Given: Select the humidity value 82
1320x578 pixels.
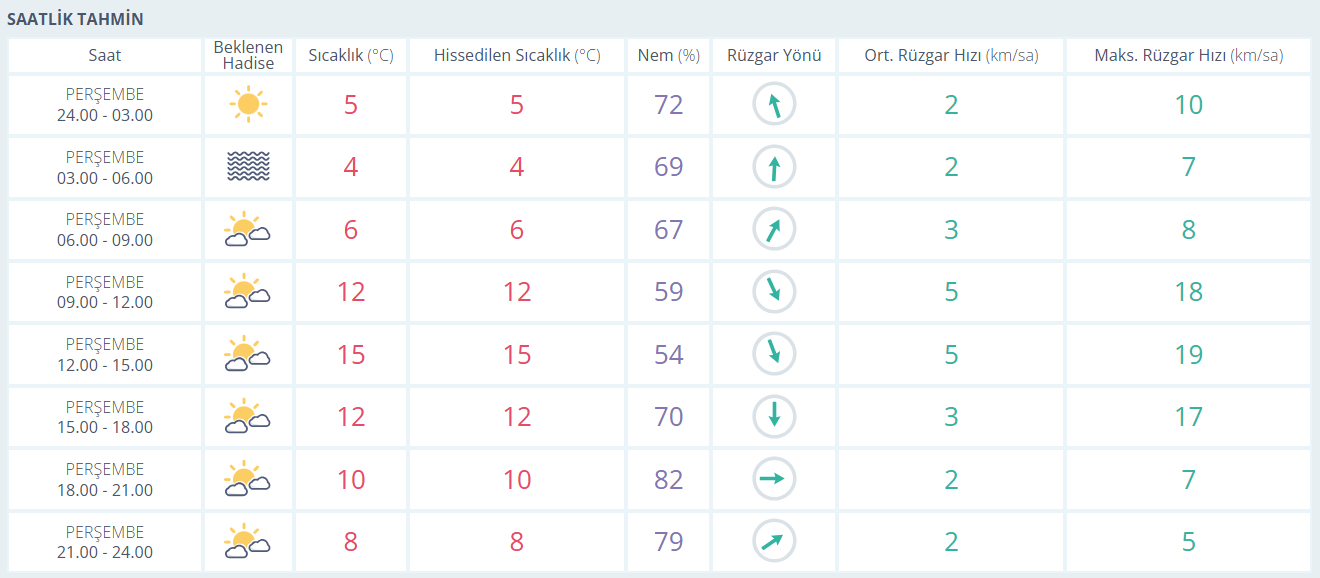Looking at the screenshot, I should click(x=668, y=479).
